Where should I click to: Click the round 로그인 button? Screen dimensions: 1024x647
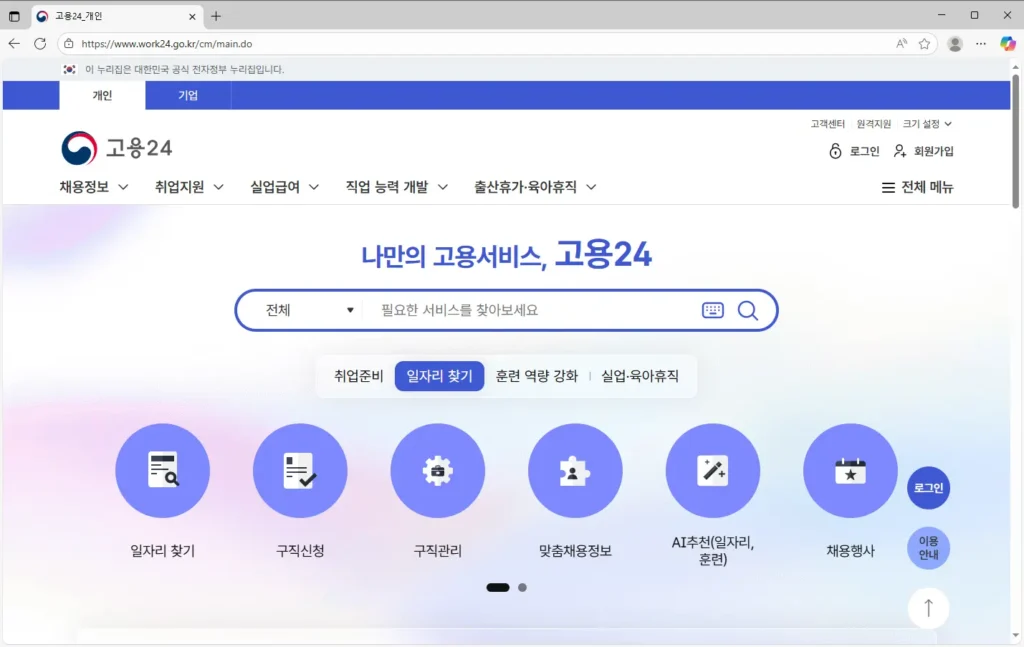[928, 489]
